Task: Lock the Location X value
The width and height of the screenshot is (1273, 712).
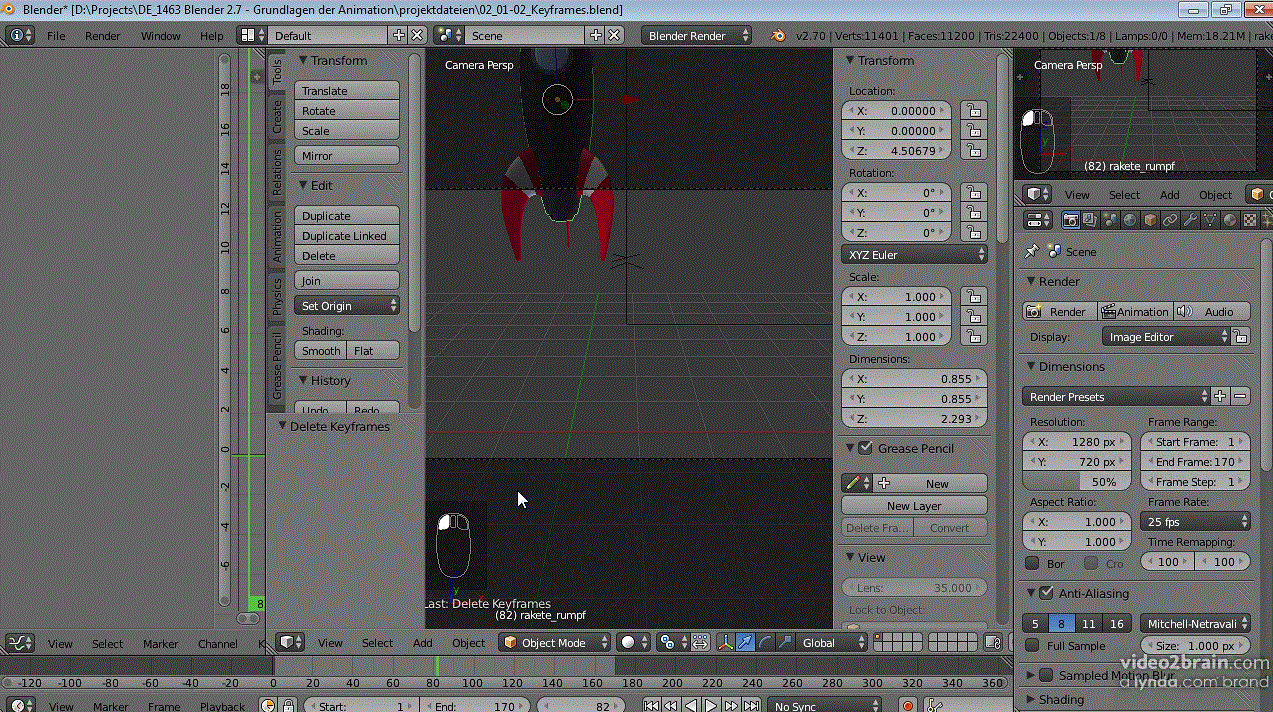Action: pyautogui.click(x=973, y=110)
